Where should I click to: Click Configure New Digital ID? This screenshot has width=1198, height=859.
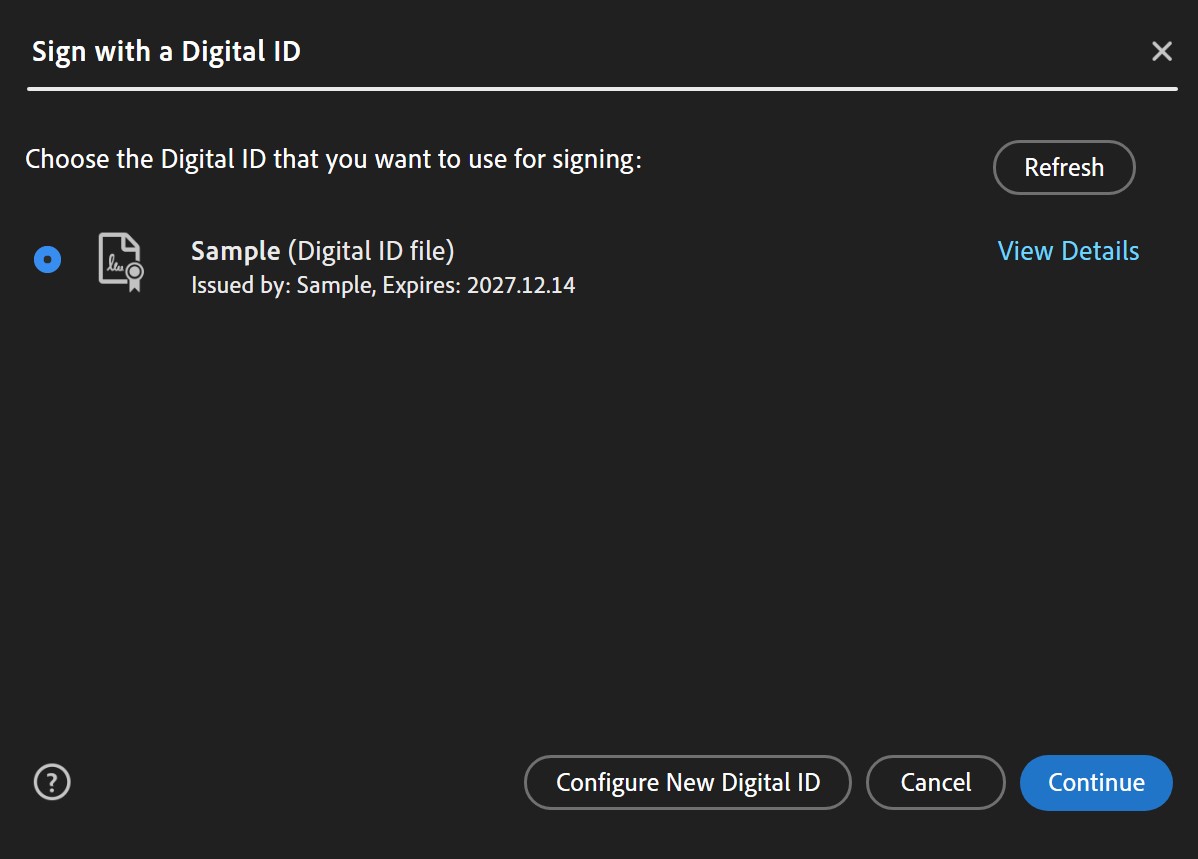tap(687, 782)
